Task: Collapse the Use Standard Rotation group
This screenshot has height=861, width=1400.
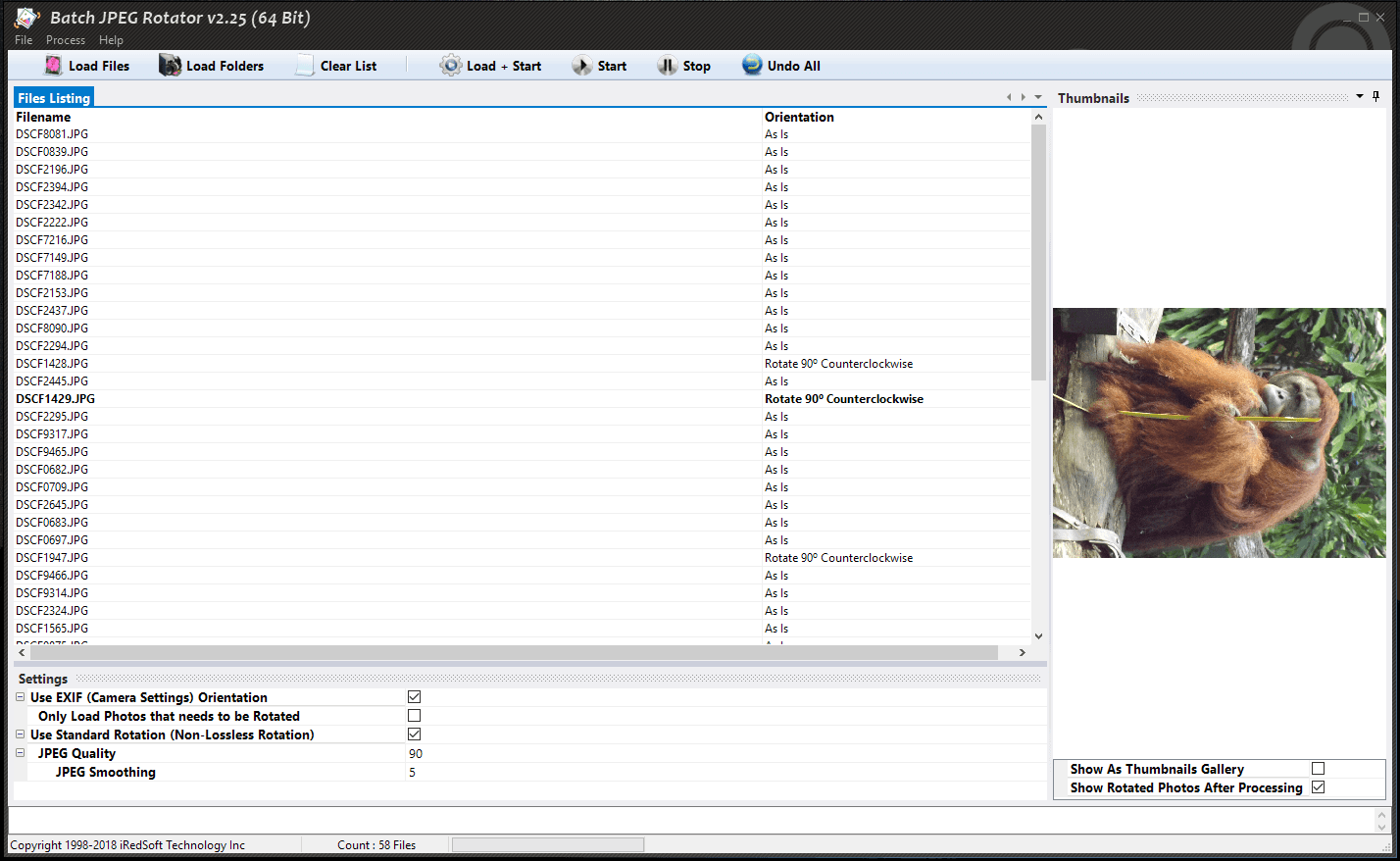Action: (x=21, y=734)
